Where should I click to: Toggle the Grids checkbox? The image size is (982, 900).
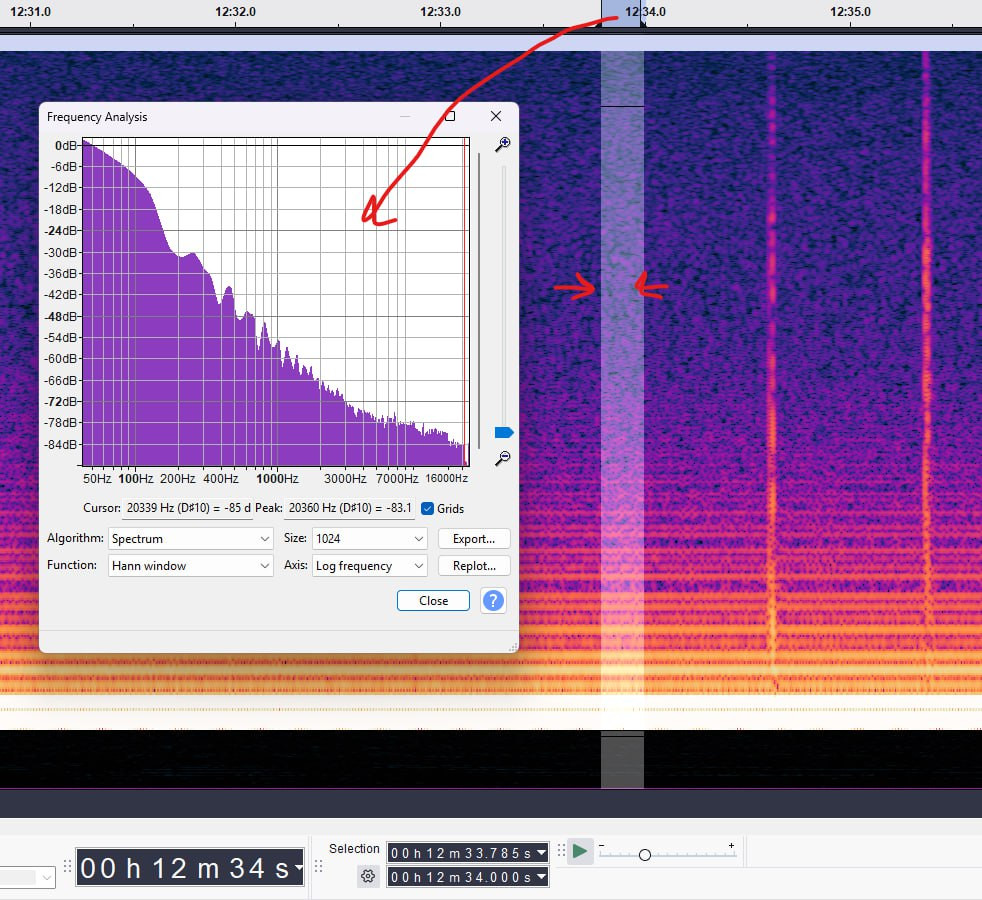coord(428,508)
